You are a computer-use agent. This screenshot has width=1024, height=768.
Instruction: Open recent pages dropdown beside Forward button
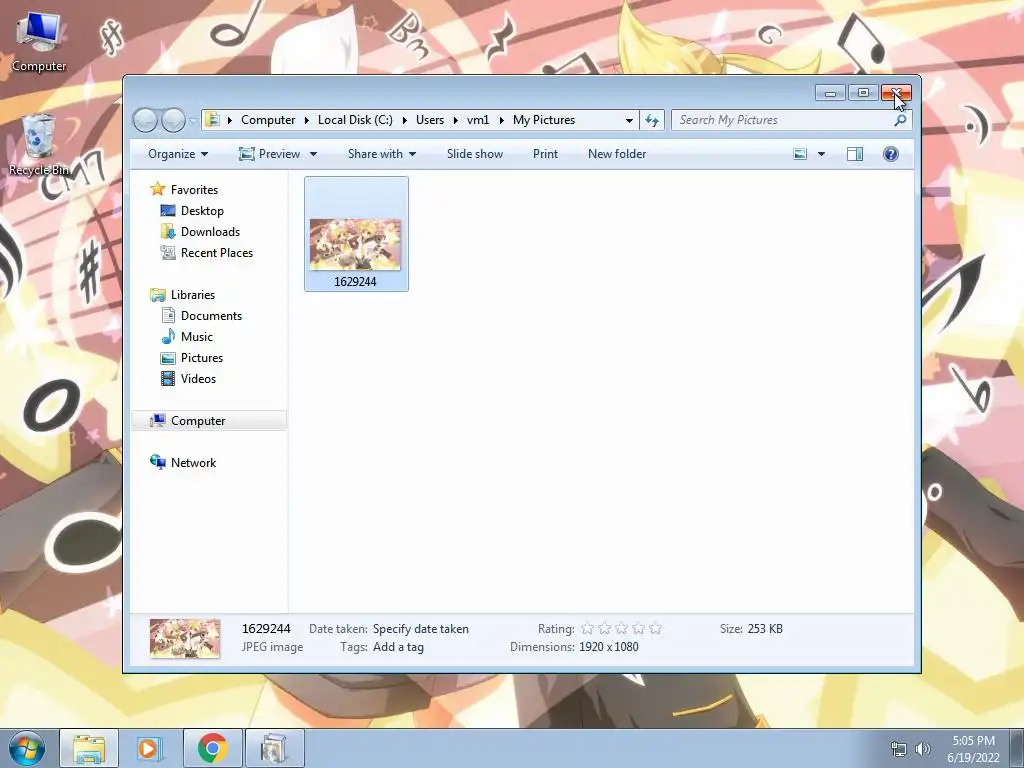pyautogui.click(x=193, y=120)
